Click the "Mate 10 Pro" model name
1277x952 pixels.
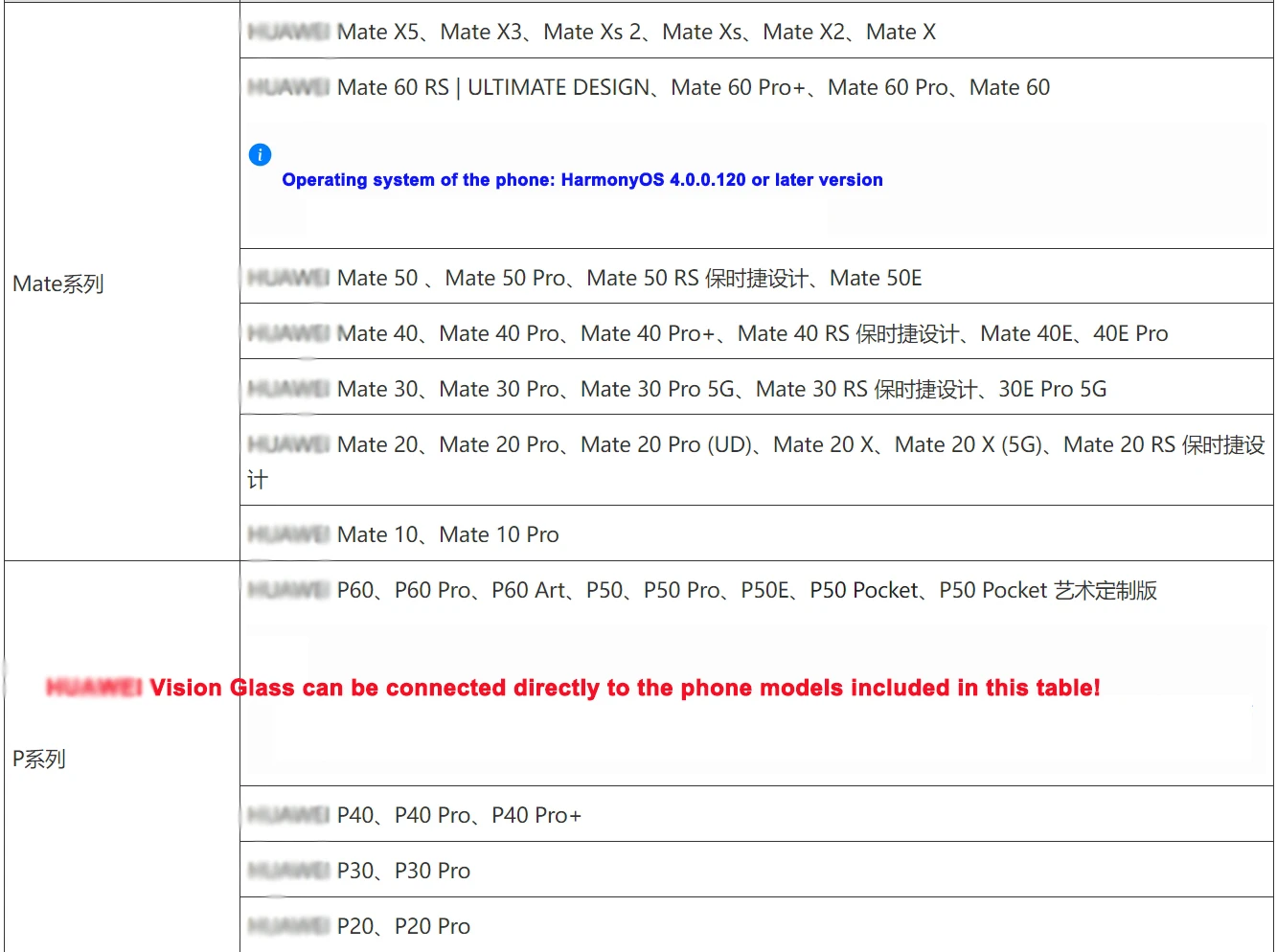pos(499,534)
